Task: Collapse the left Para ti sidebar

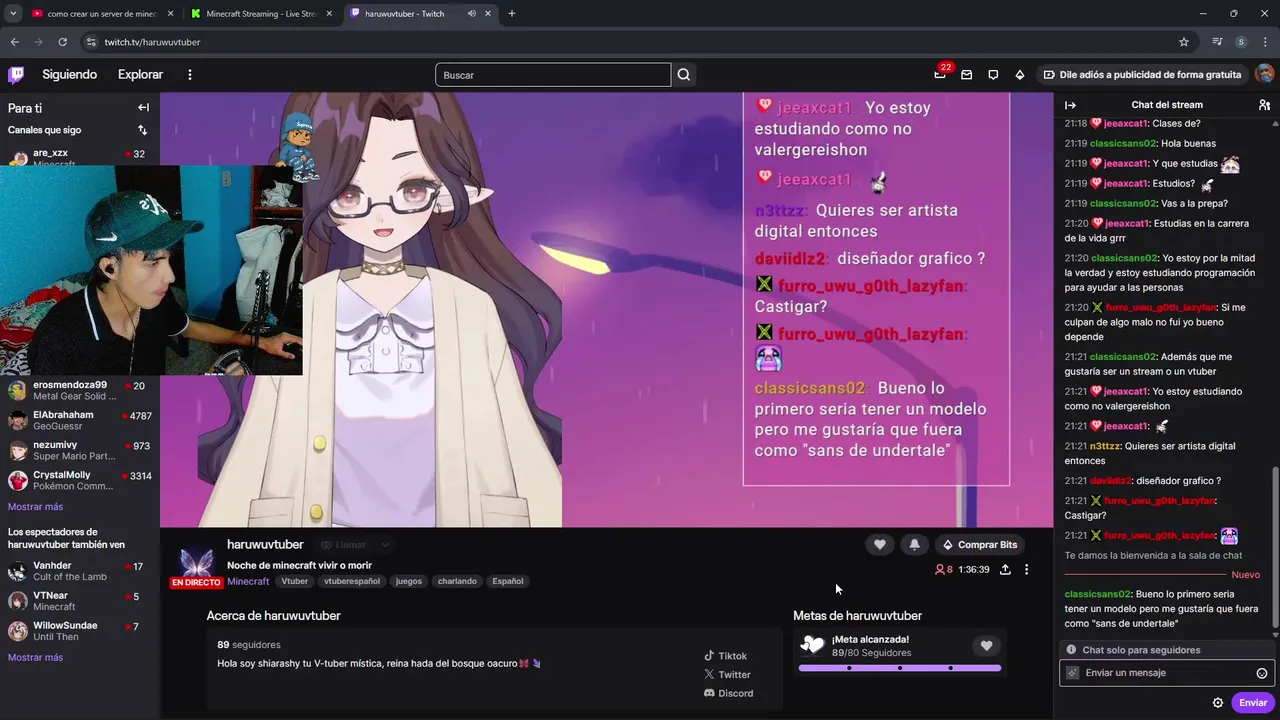Action: click(143, 108)
